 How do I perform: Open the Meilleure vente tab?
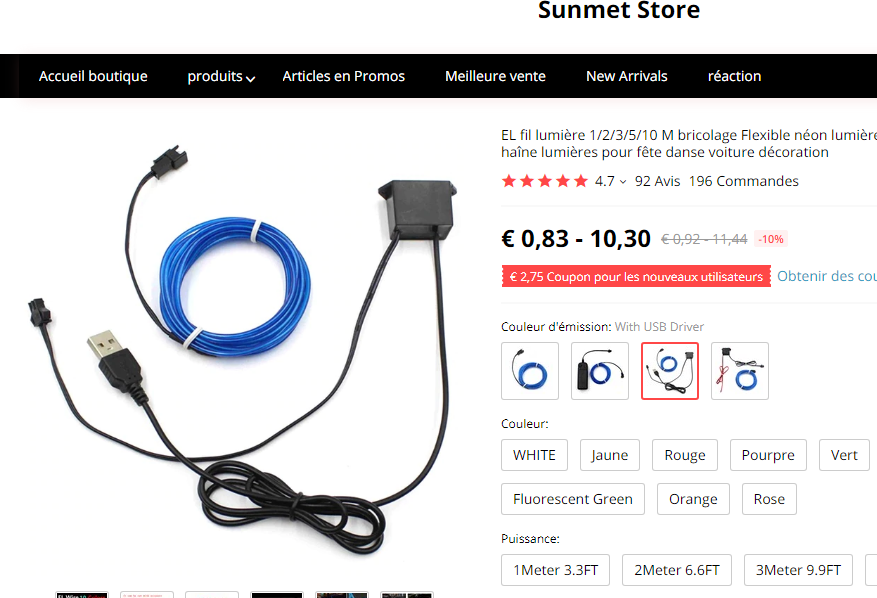coord(495,76)
